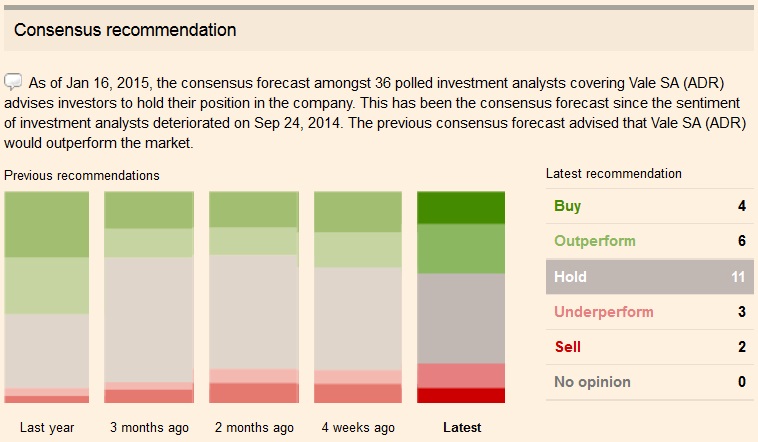Select the Buy row in Latest recommendation
Viewport: 758px width, 442px height.
coord(649,206)
